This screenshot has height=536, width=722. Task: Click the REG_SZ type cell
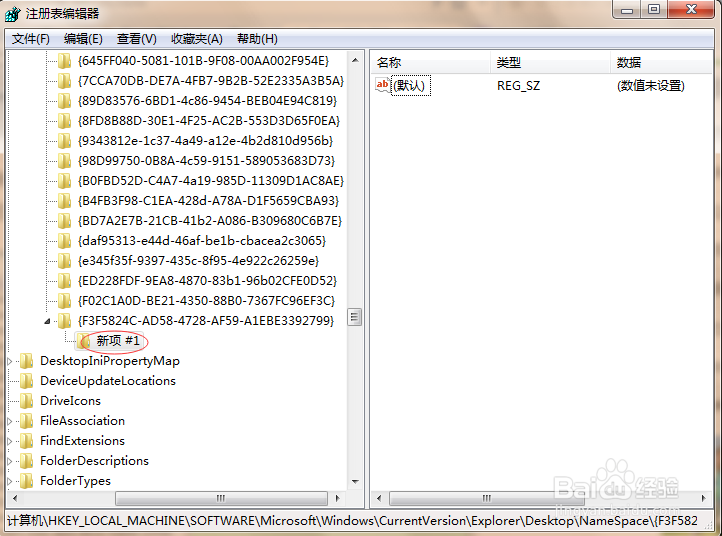pyautogui.click(x=518, y=86)
